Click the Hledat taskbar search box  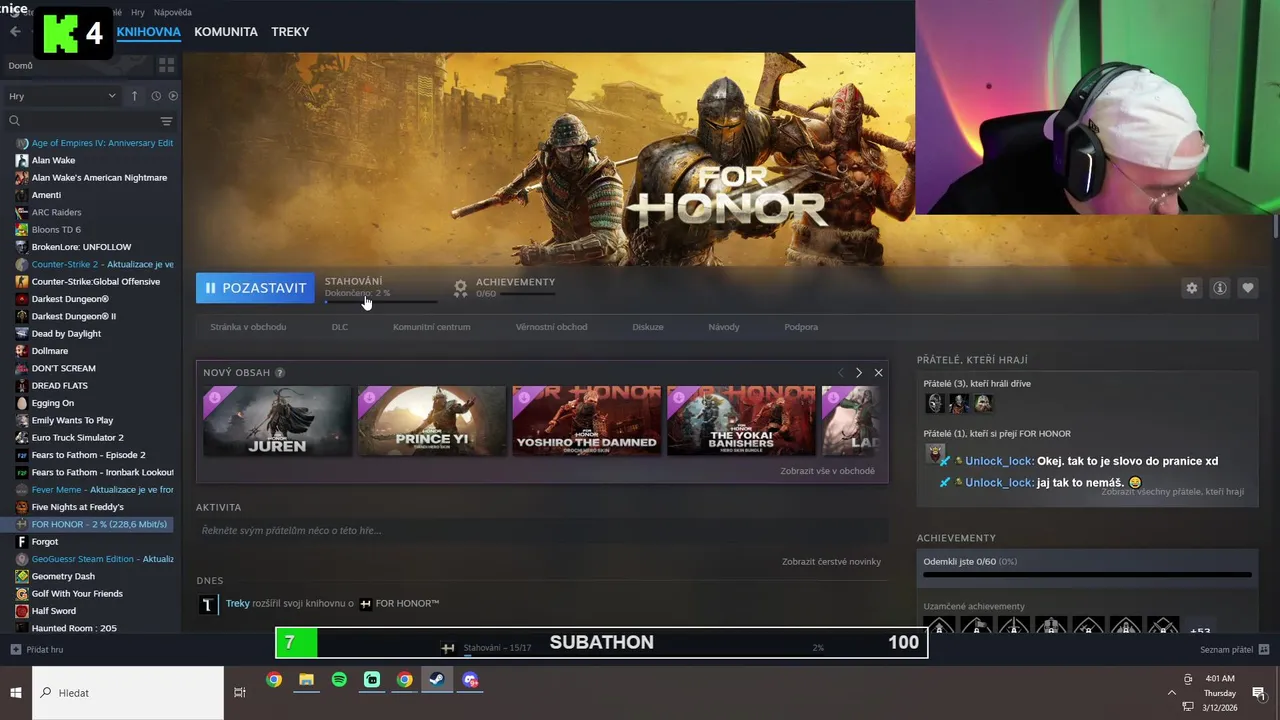(x=128, y=693)
